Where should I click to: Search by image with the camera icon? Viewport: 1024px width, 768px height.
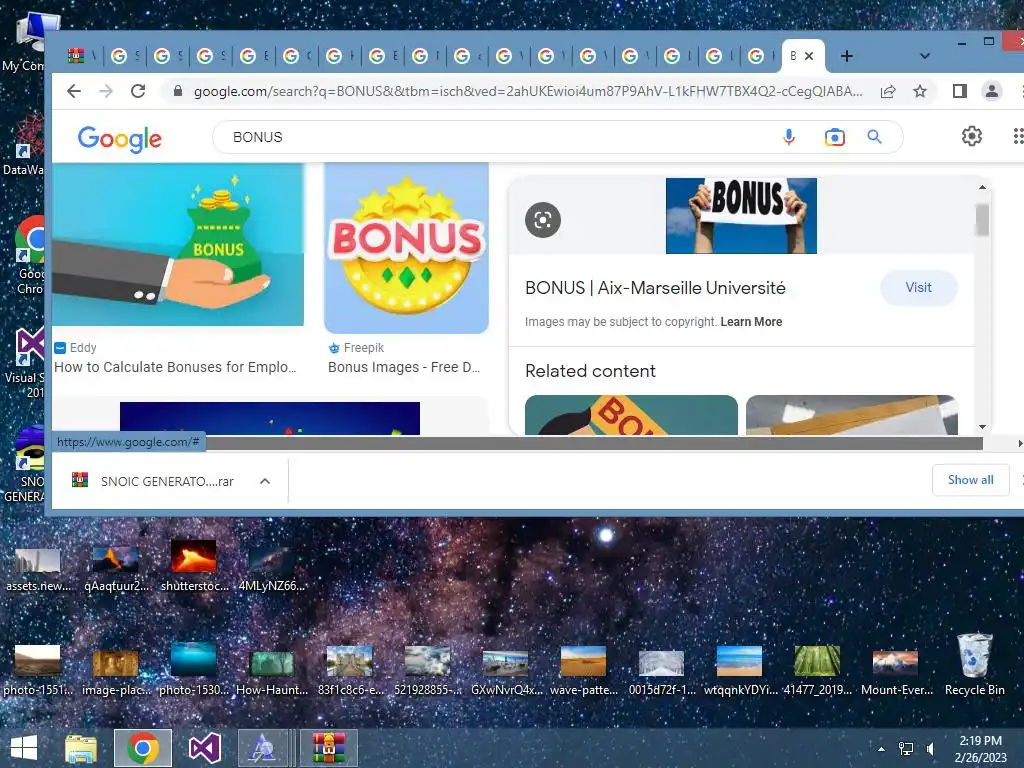[x=834, y=137]
